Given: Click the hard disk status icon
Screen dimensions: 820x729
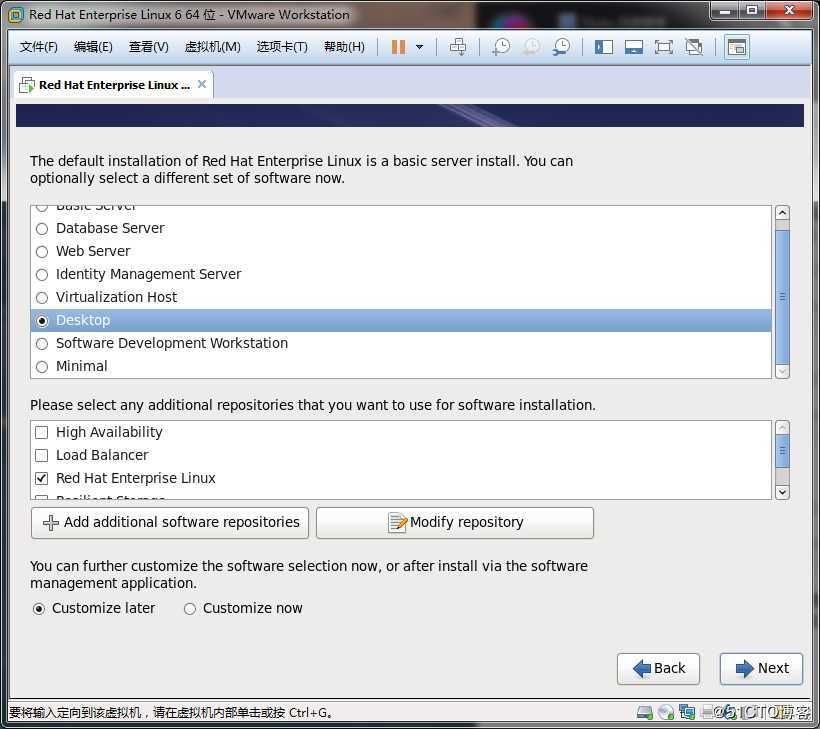Looking at the screenshot, I should pyautogui.click(x=645, y=712).
